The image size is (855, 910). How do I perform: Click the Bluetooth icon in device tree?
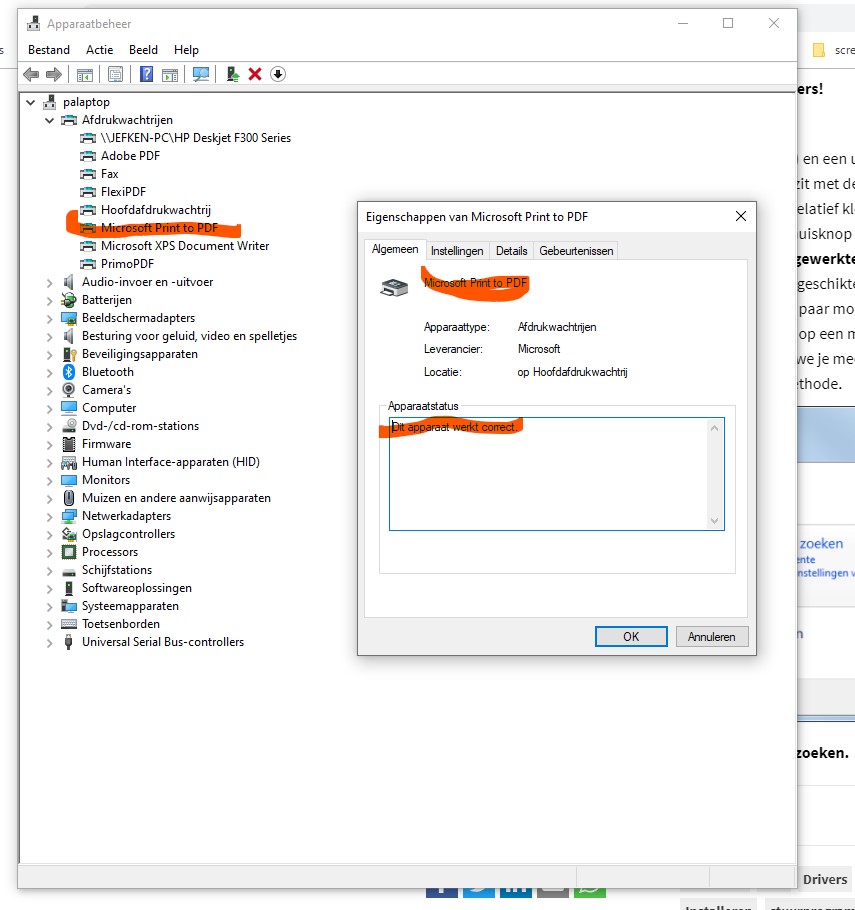pos(69,372)
